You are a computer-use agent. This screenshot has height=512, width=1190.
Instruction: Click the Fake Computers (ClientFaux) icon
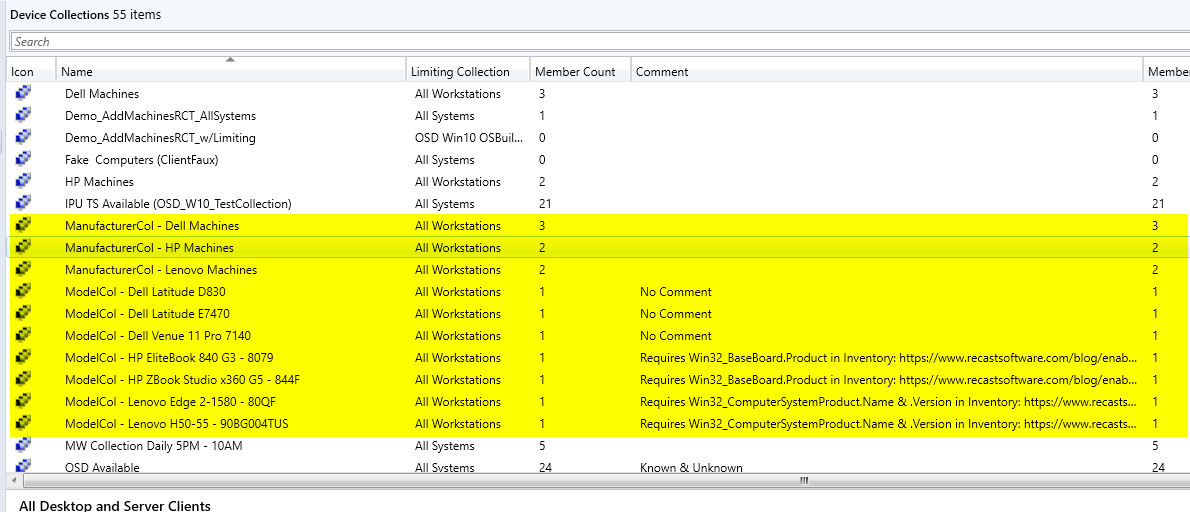pyautogui.click(x=23, y=159)
